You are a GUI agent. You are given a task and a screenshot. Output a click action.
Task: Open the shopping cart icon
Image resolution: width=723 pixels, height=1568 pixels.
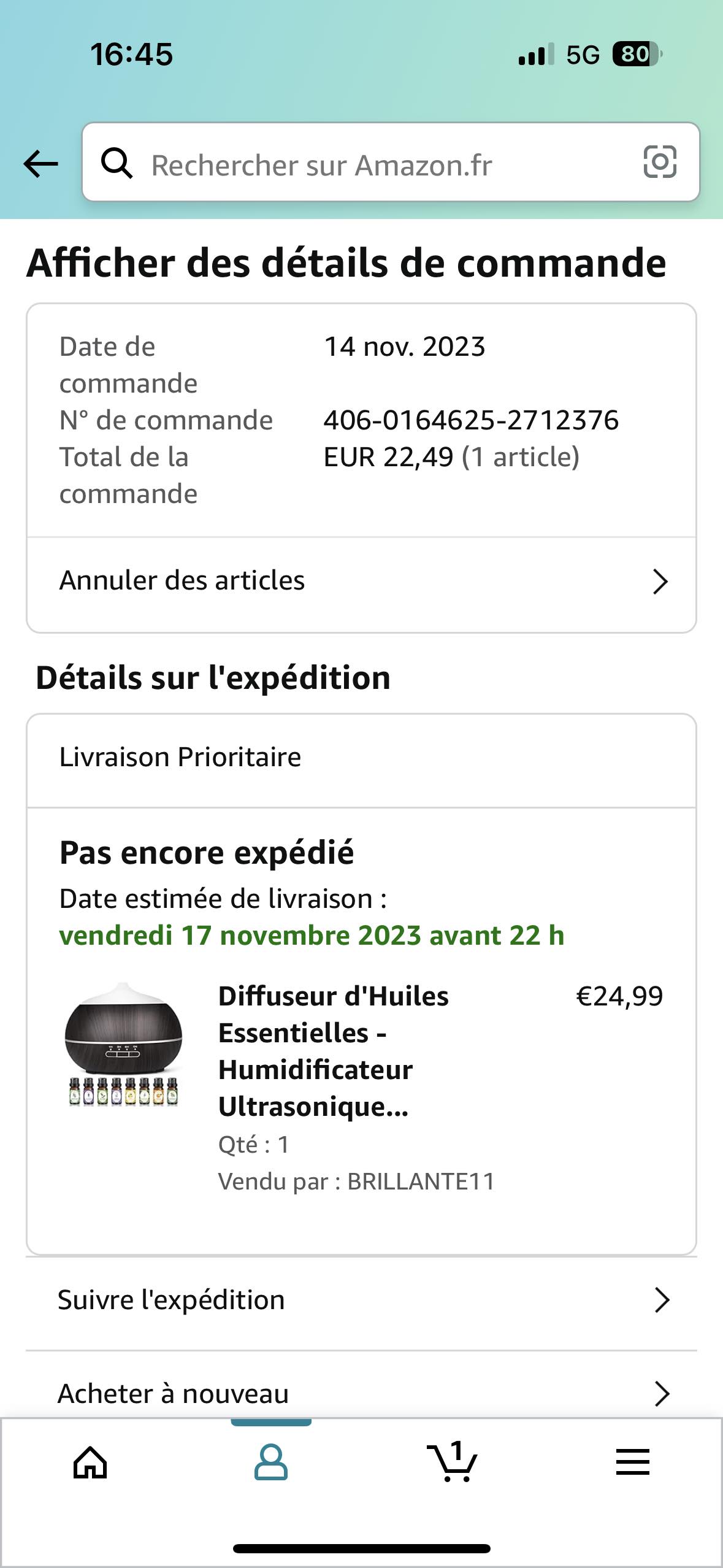pos(453,1461)
